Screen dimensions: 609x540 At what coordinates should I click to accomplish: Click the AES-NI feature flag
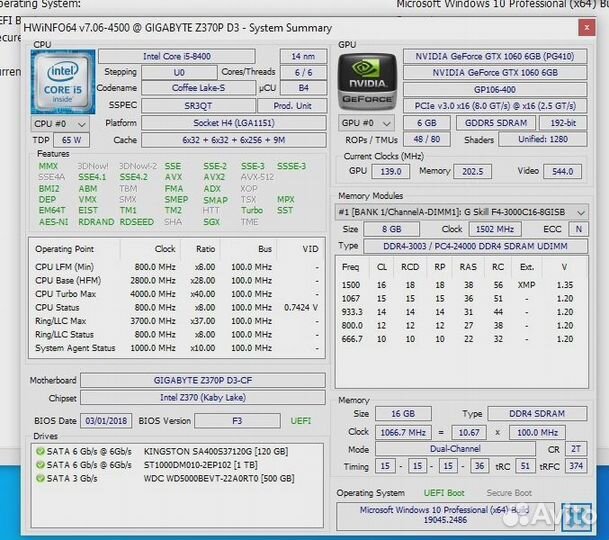point(54,222)
